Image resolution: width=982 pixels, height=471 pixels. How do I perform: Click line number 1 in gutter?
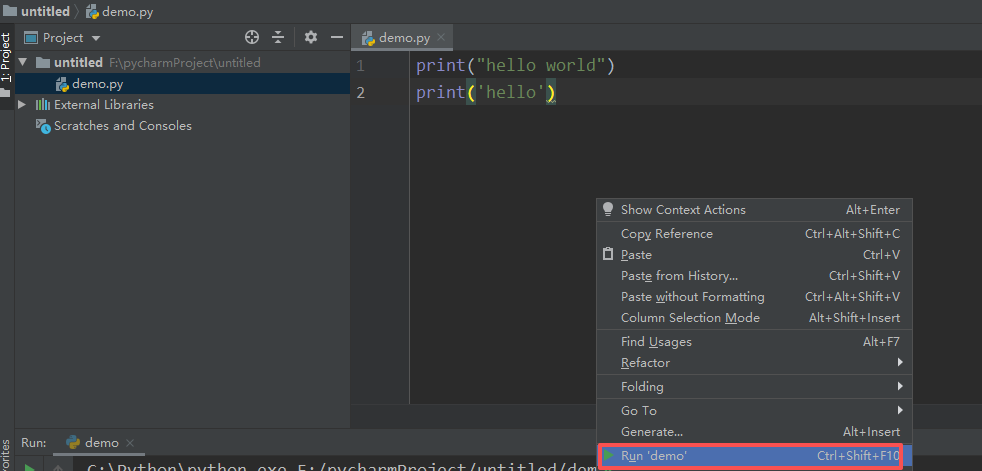[x=360, y=66]
